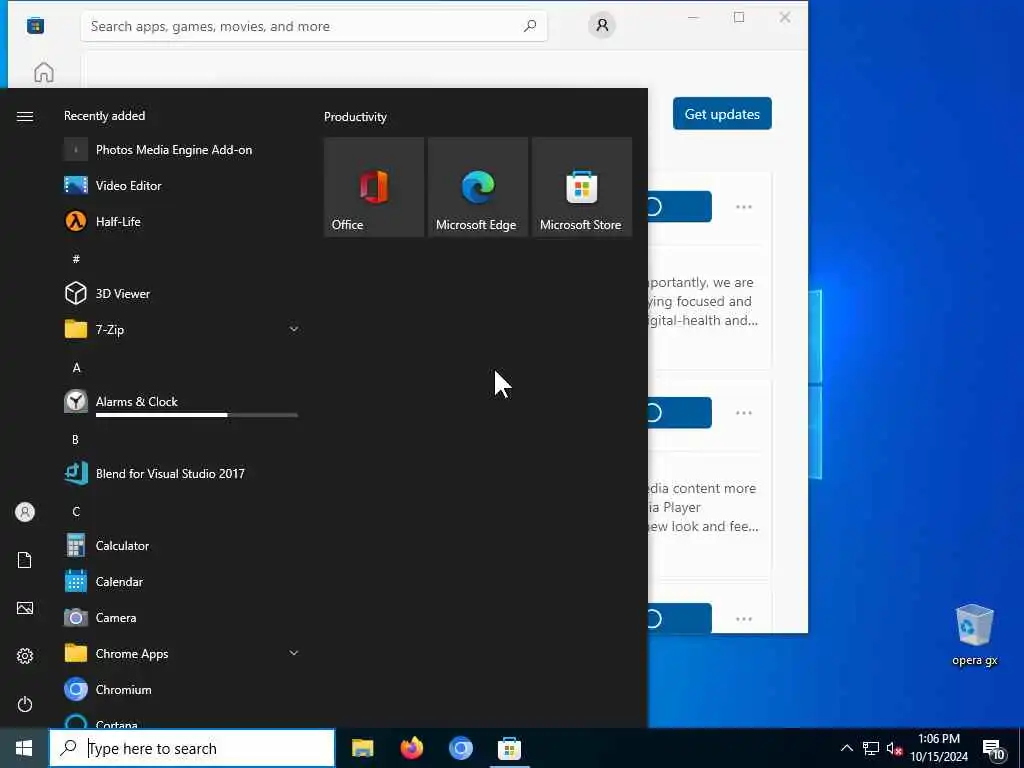Open Settings gear in Start sidebar

tap(25, 656)
